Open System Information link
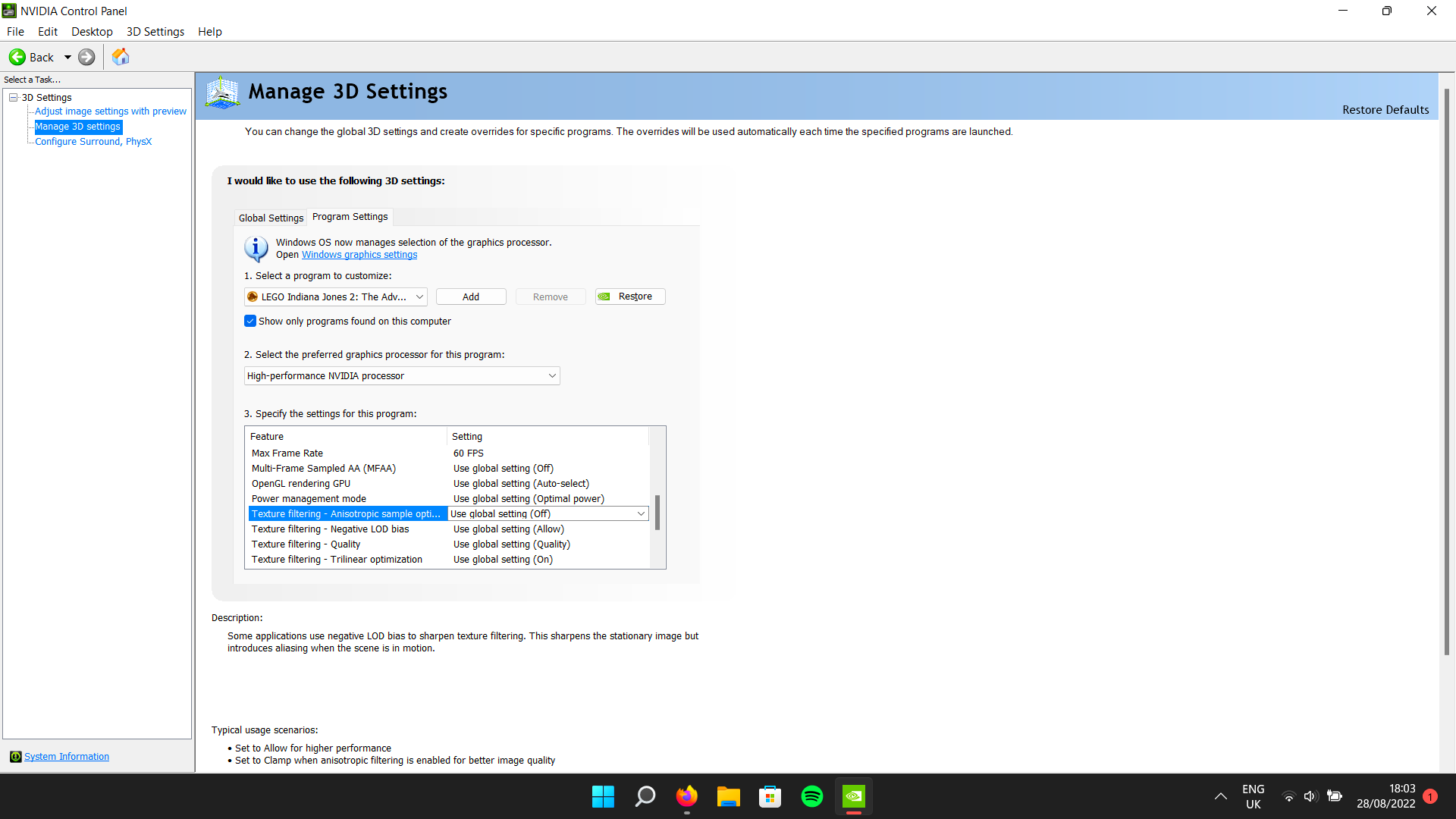 67,757
